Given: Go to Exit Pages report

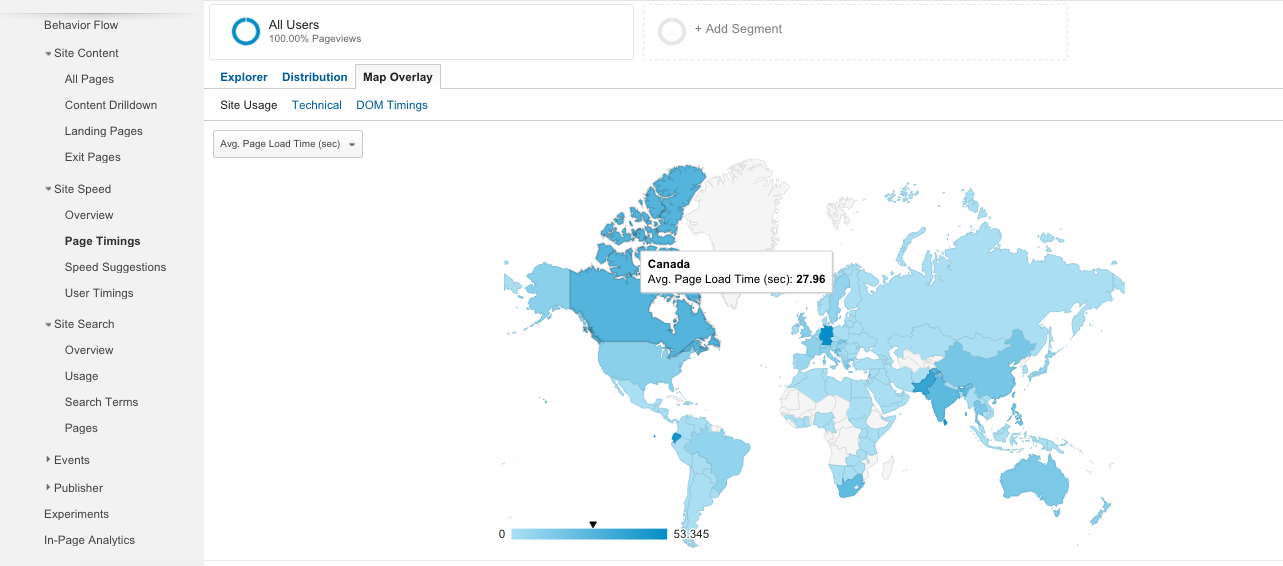Looking at the screenshot, I should point(93,157).
